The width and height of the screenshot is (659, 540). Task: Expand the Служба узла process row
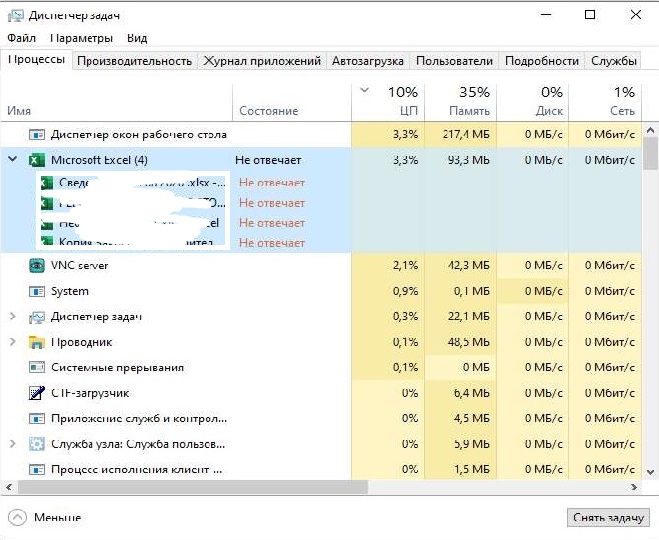[x=13, y=443]
